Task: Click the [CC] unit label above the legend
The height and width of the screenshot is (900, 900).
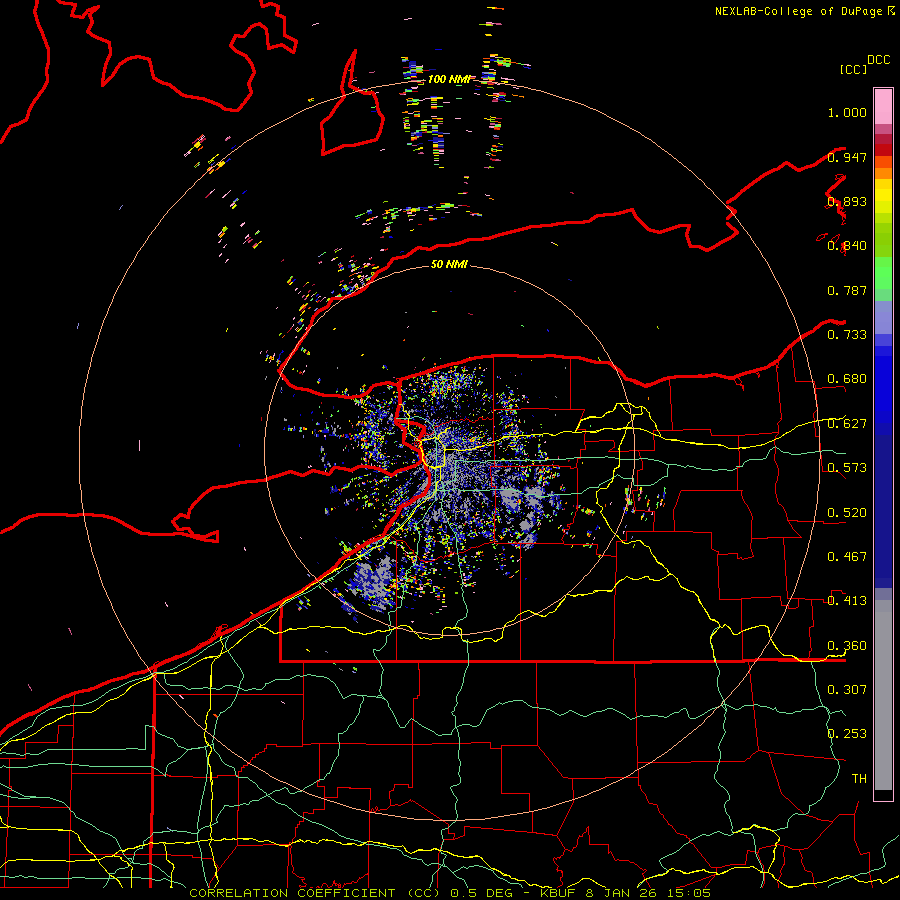Action: (853, 69)
